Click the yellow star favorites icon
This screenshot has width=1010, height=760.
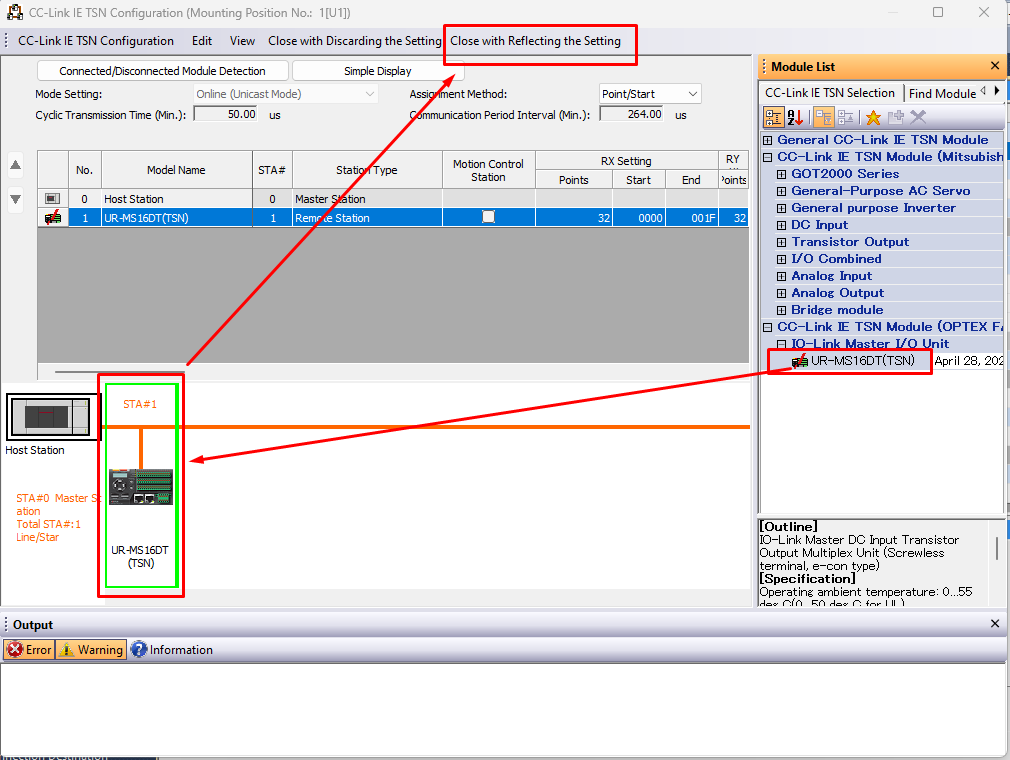(873, 117)
